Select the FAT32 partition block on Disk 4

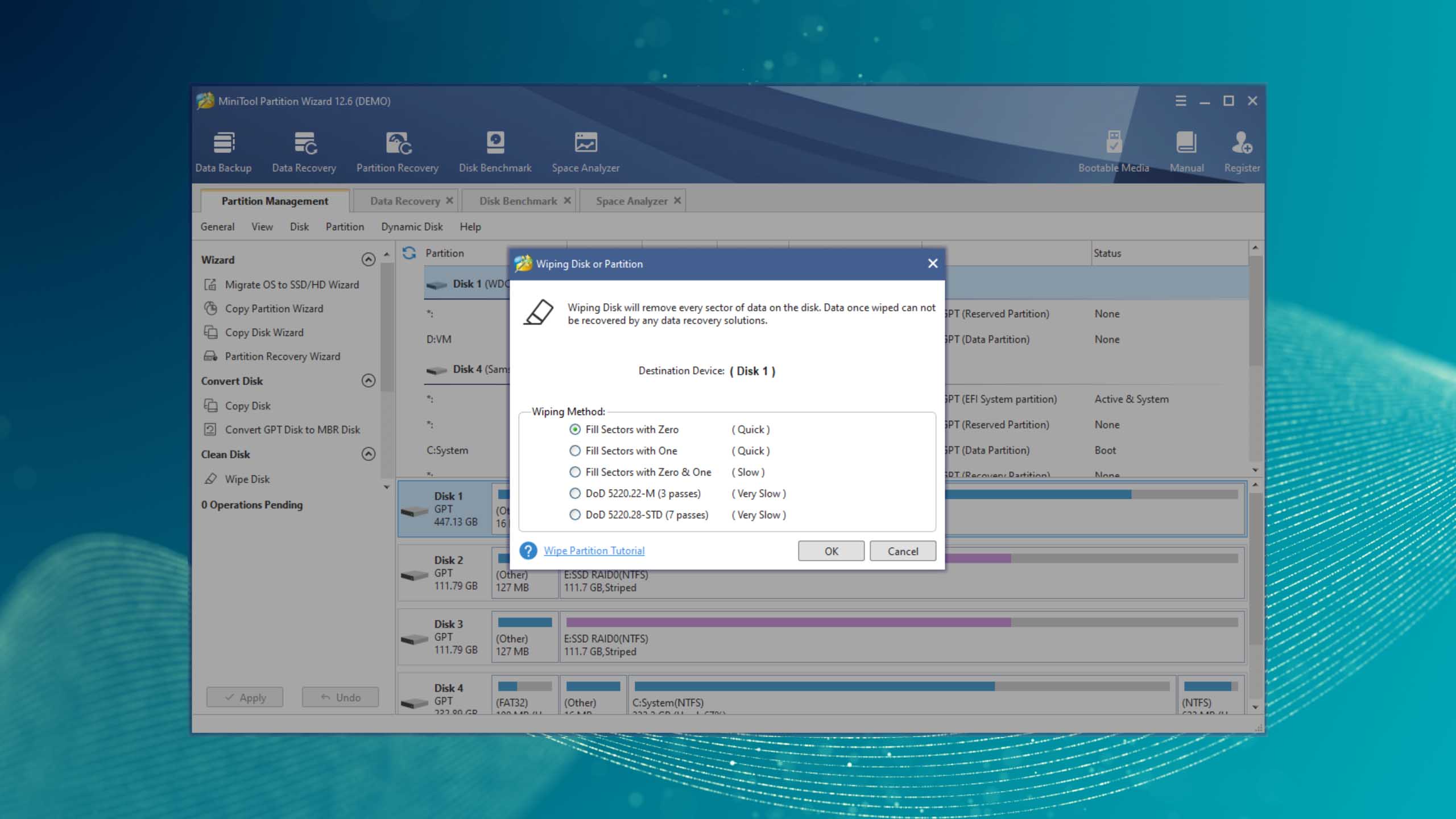(x=524, y=695)
